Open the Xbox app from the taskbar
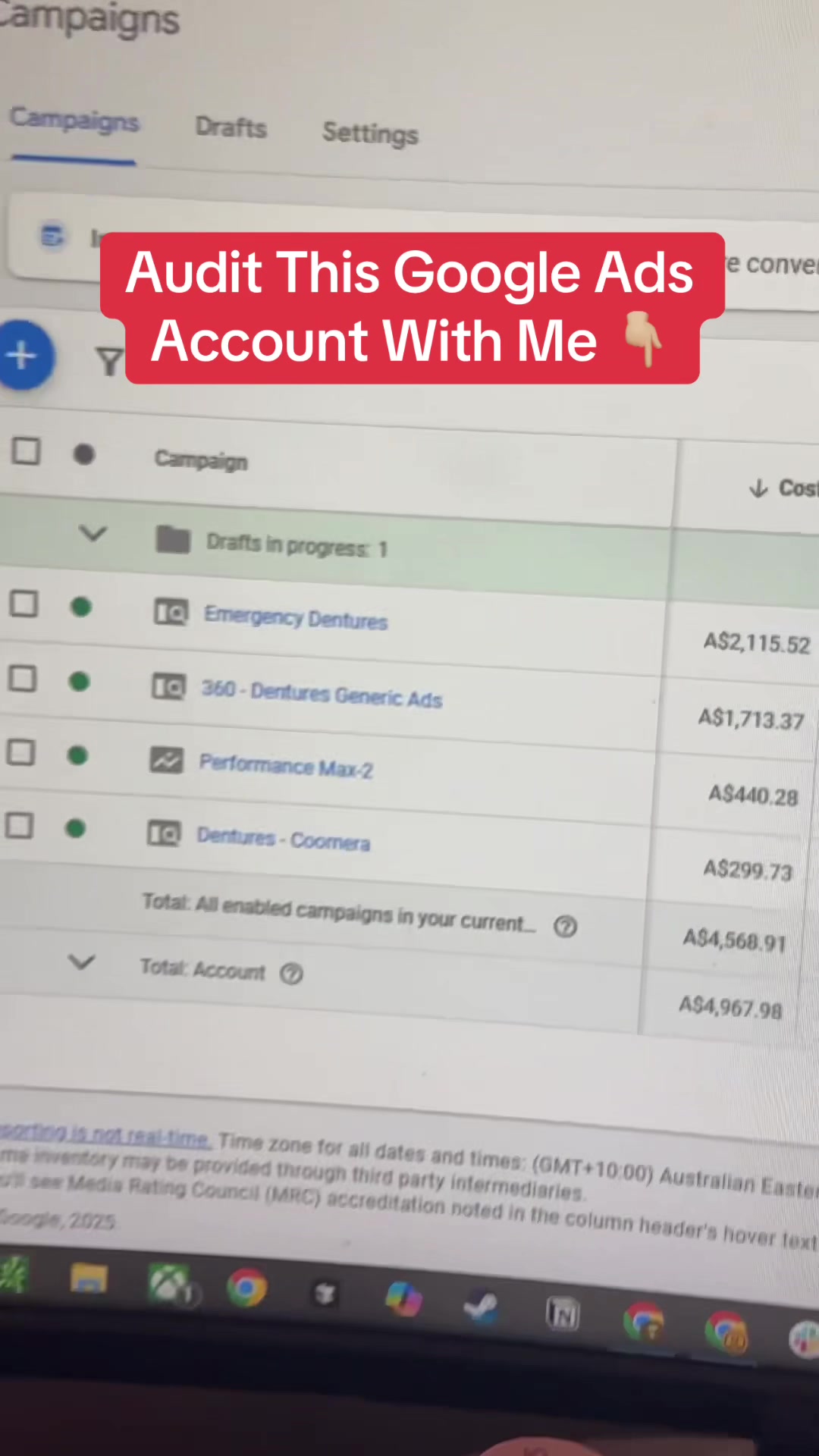This screenshot has height=1456, width=819. [169, 1285]
